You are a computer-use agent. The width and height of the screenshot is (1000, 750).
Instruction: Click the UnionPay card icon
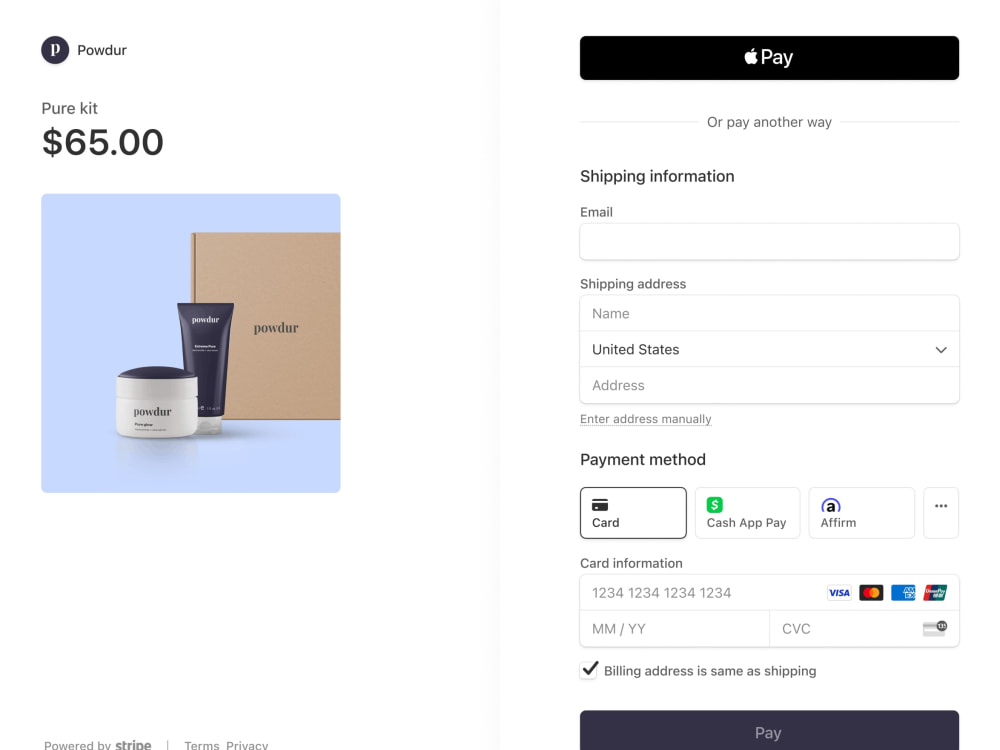pos(935,592)
